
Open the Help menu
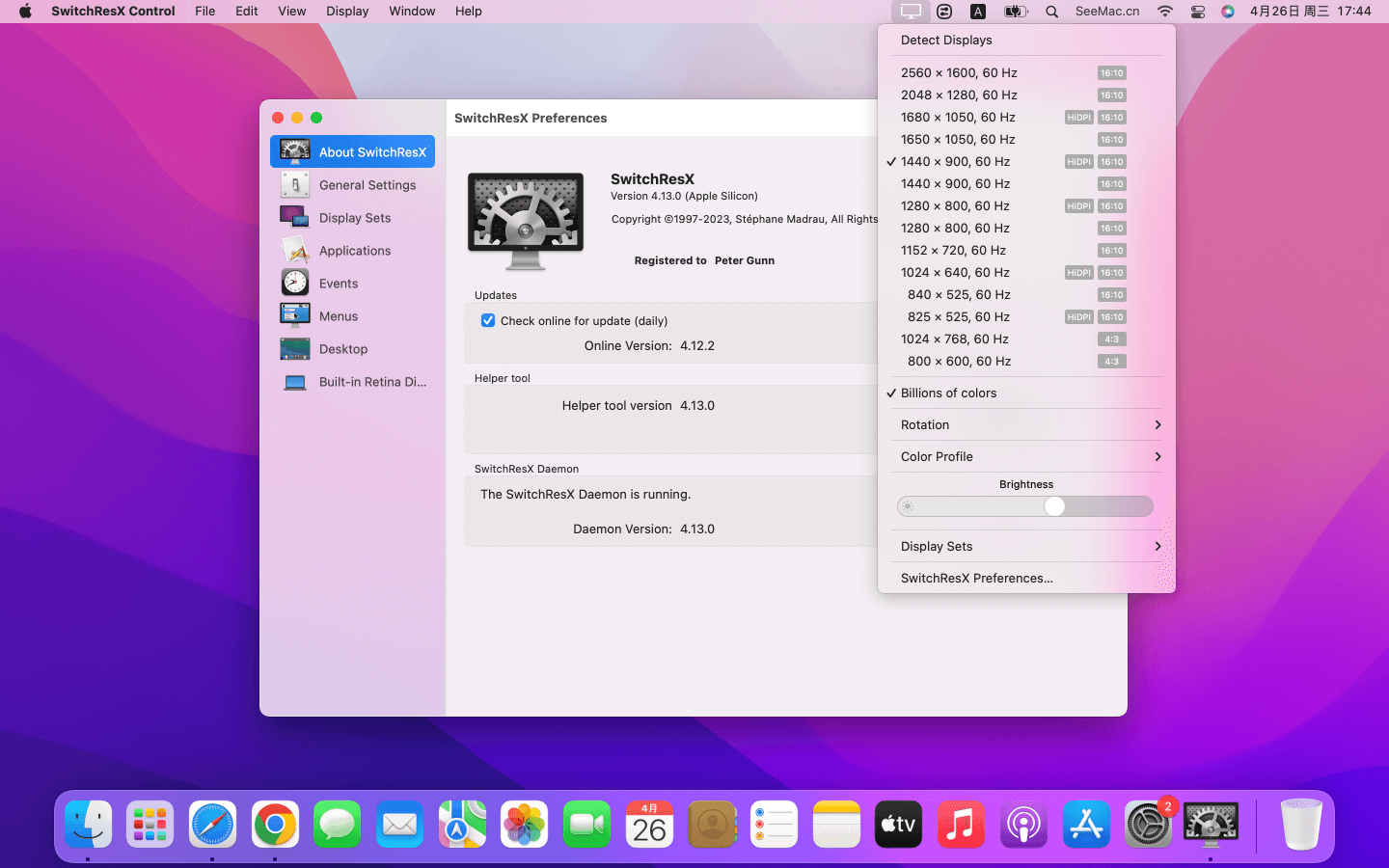[x=469, y=12]
